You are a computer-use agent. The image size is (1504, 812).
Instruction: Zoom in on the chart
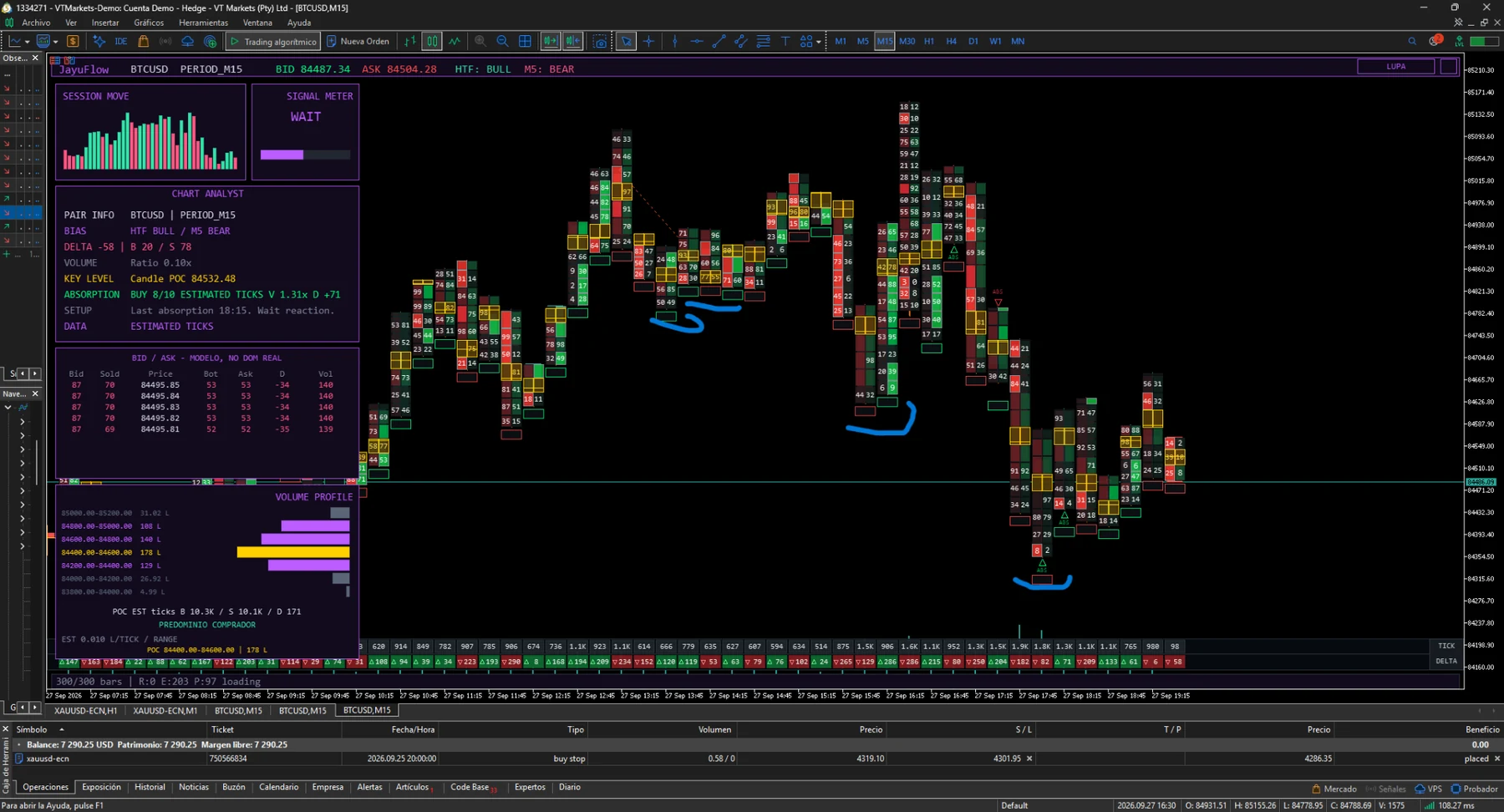pos(480,41)
